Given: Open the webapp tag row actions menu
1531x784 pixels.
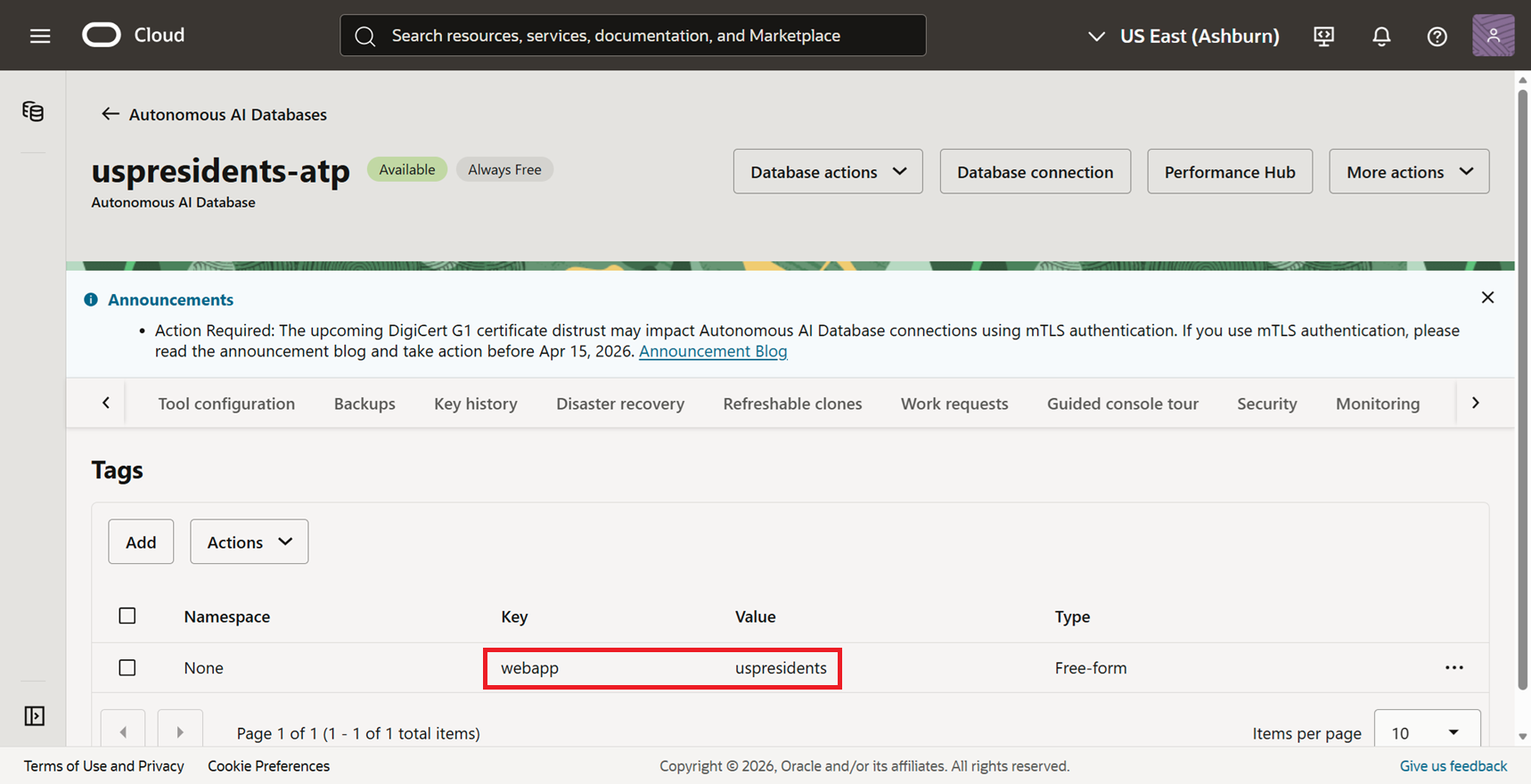Looking at the screenshot, I should click(1453, 667).
